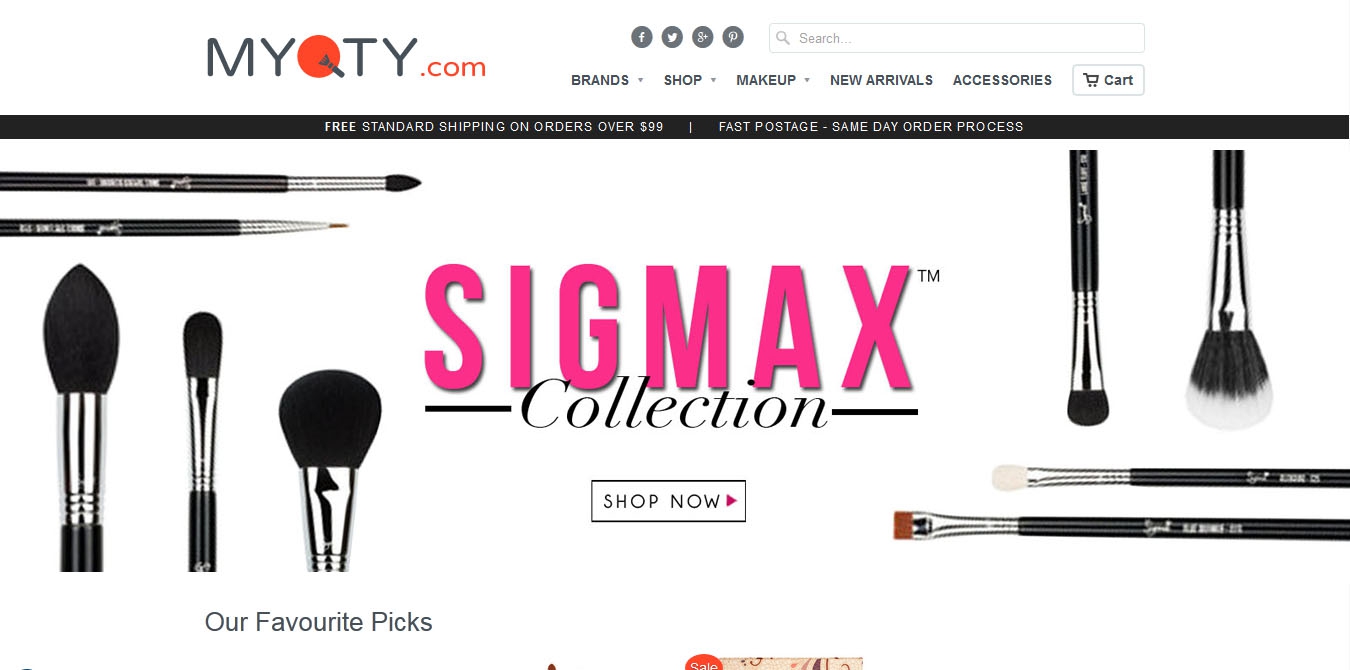
Task: Expand the BRANDS dropdown arrow
Action: 640,80
